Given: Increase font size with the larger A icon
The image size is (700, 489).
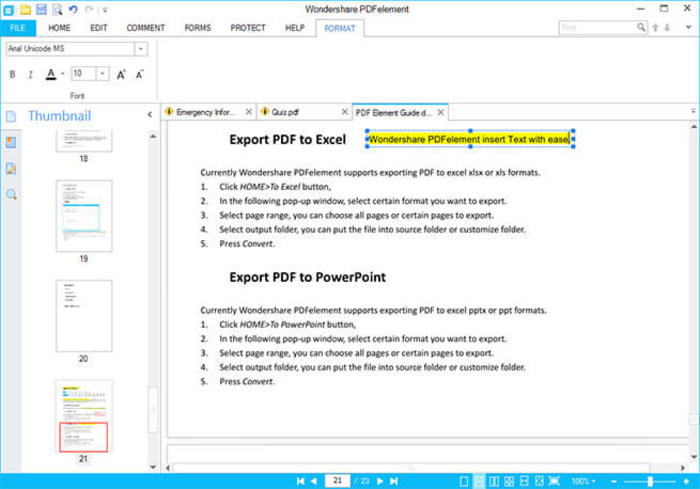Looking at the screenshot, I should point(121,75).
